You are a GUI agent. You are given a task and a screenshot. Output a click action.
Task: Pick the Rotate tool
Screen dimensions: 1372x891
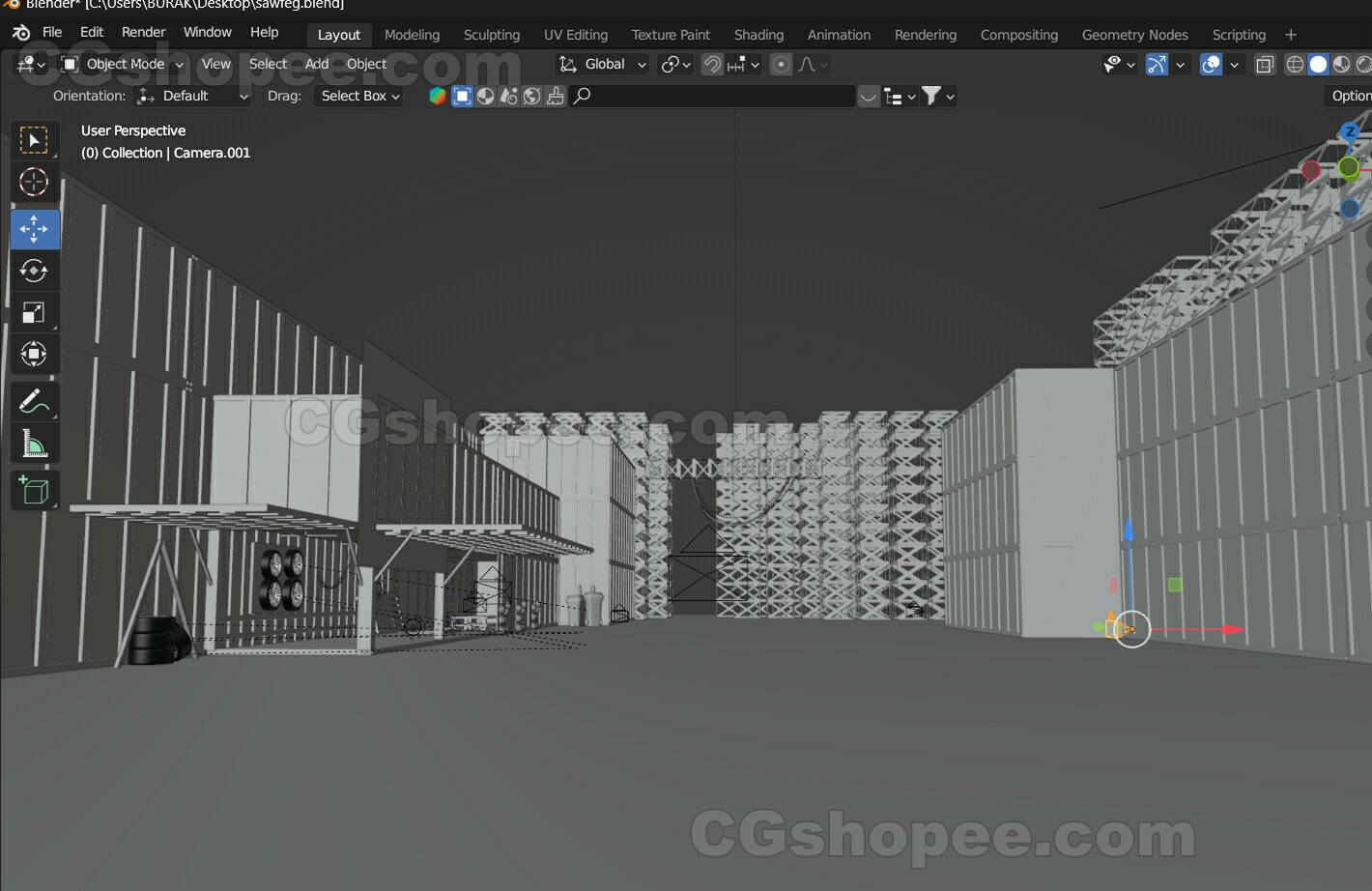(x=34, y=271)
